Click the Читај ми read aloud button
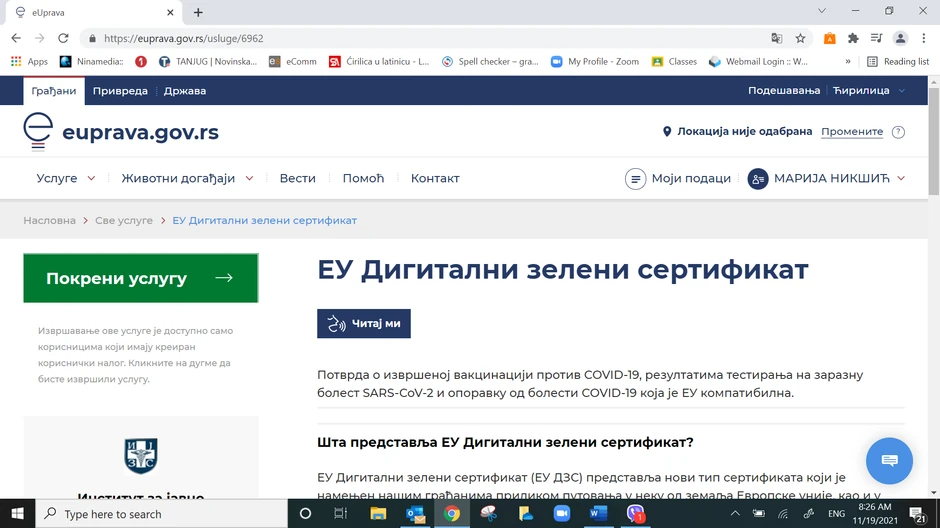940x528 pixels. click(364, 324)
